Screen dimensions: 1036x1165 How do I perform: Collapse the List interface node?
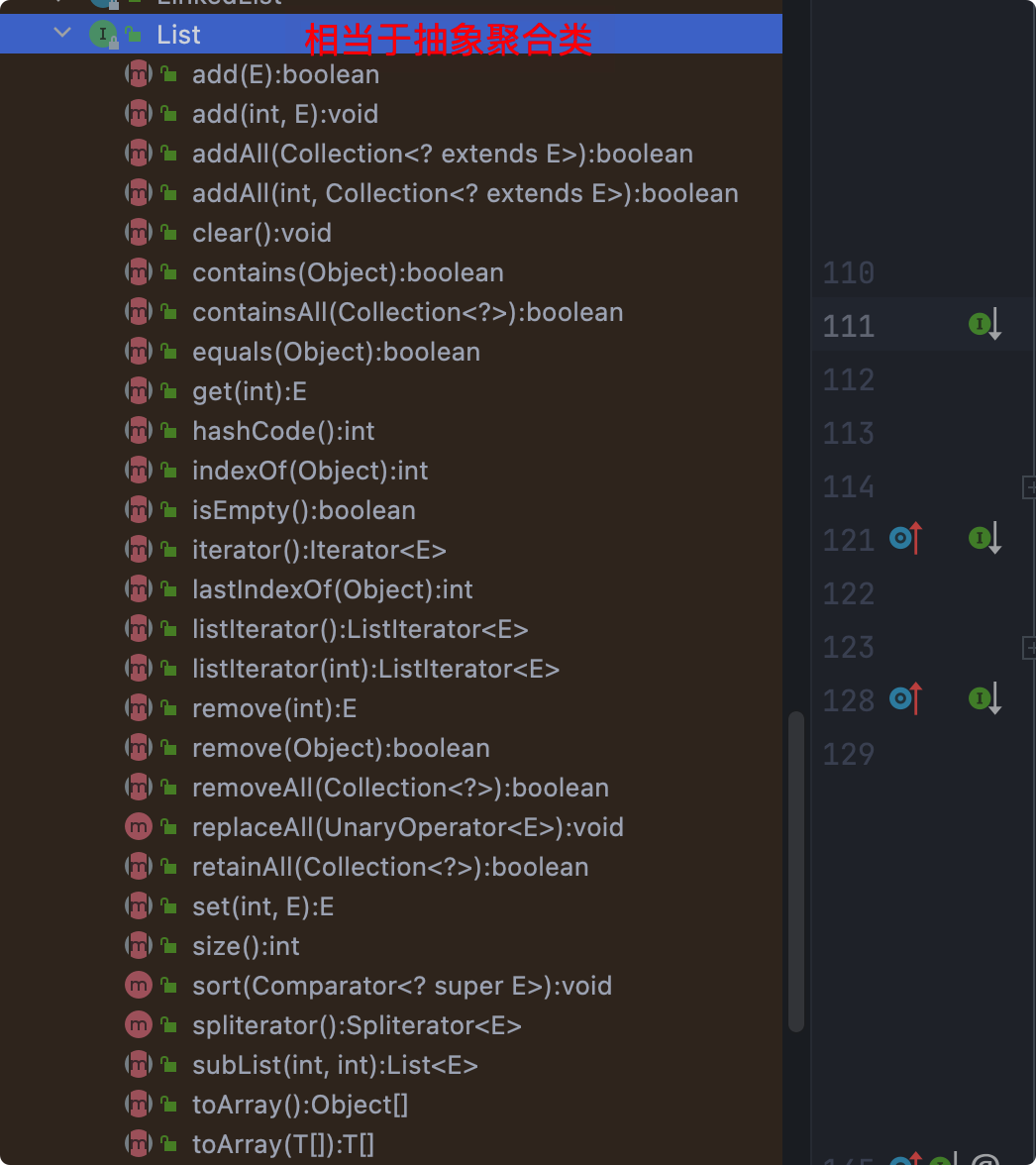(62, 33)
